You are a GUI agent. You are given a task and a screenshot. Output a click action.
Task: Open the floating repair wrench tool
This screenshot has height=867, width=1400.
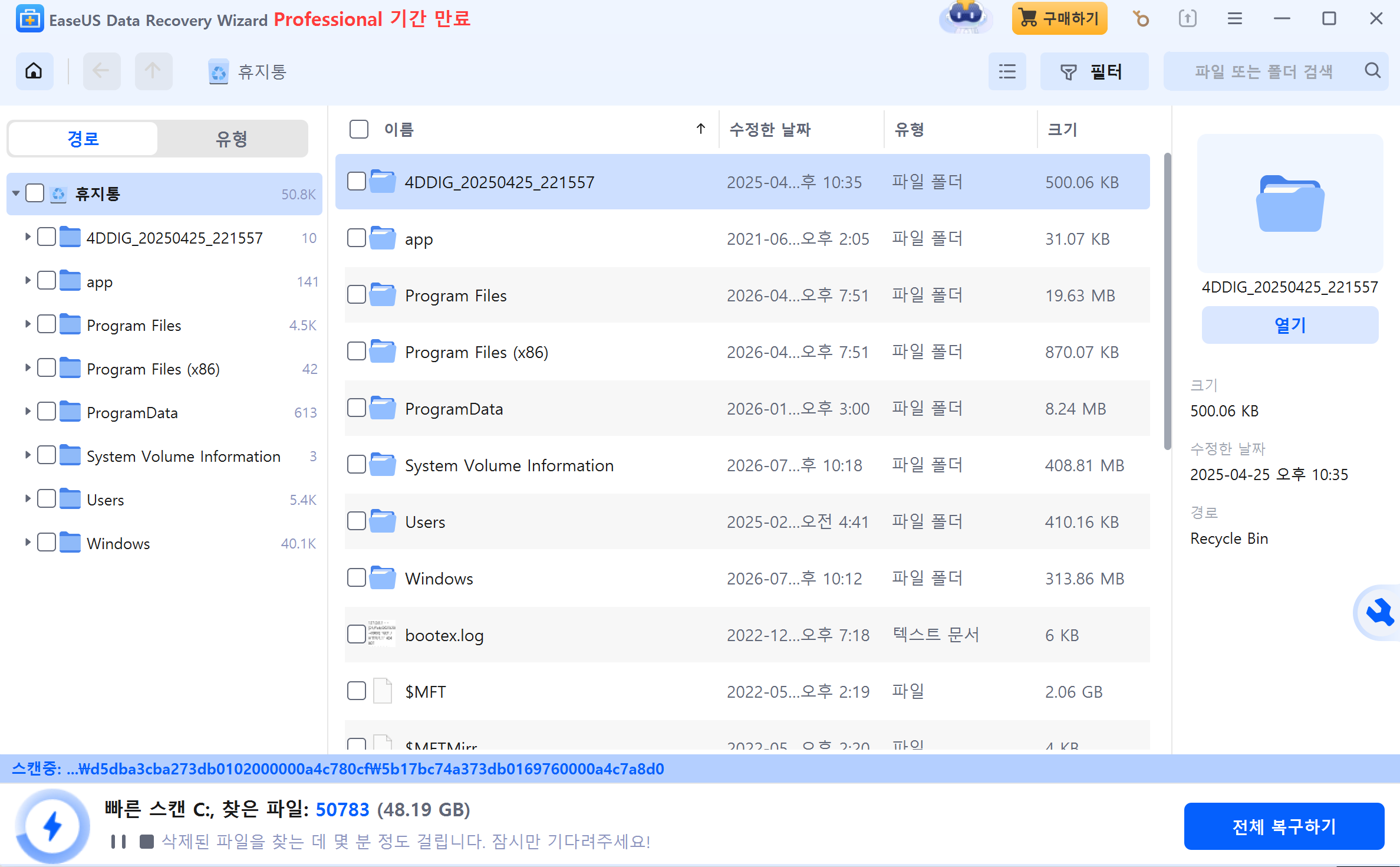[1378, 613]
